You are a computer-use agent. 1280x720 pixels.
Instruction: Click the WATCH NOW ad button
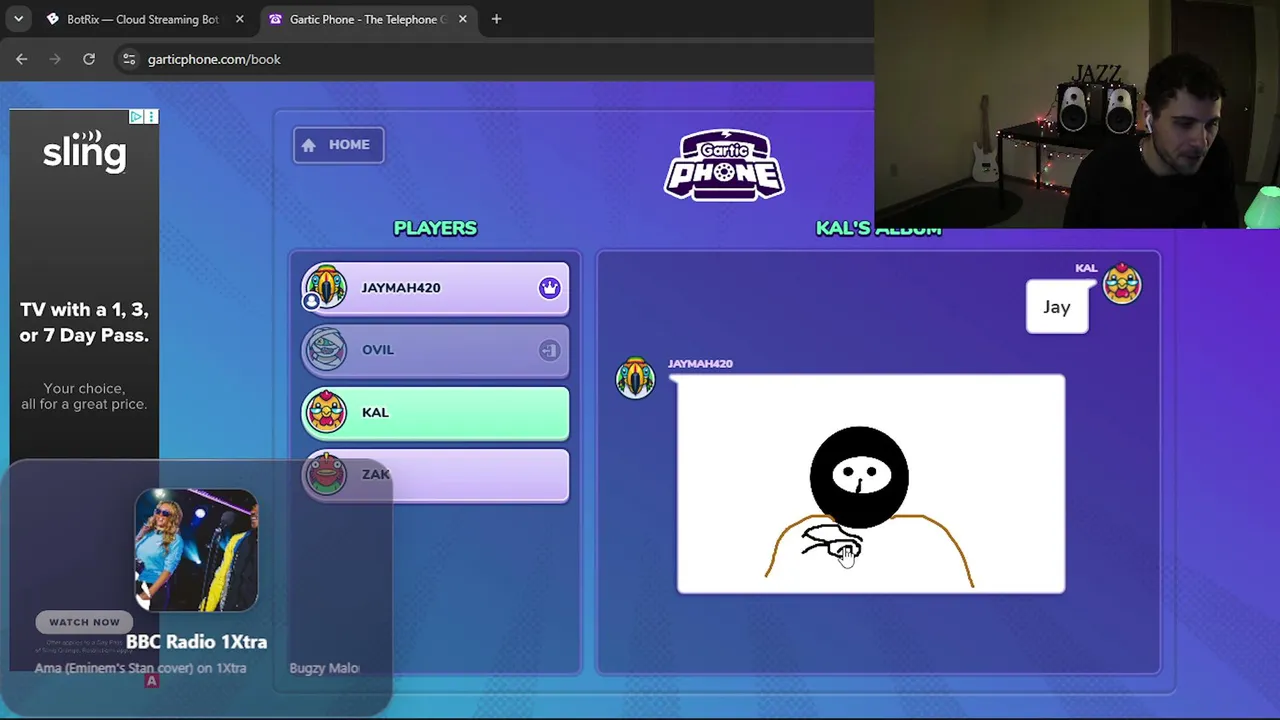[x=84, y=622]
